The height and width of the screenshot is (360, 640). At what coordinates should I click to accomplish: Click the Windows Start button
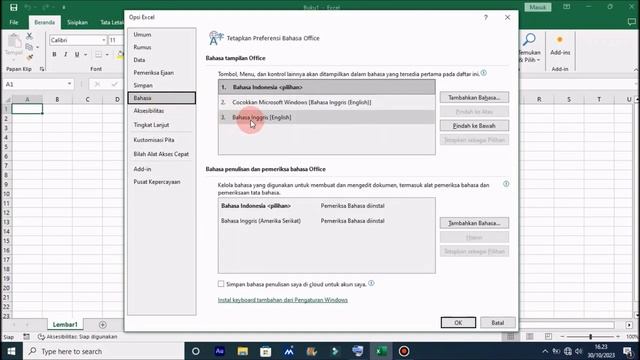(x=11, y=351)
